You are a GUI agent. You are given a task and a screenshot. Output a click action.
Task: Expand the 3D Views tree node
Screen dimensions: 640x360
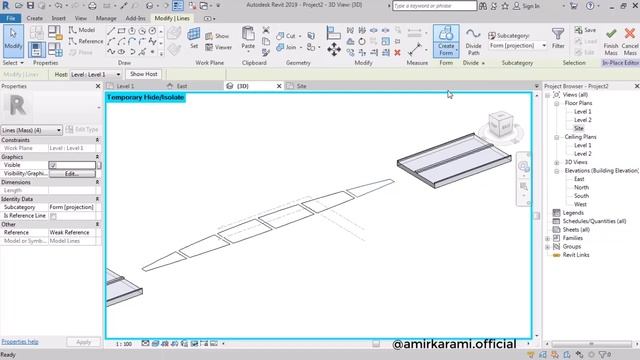coord(556,162)
